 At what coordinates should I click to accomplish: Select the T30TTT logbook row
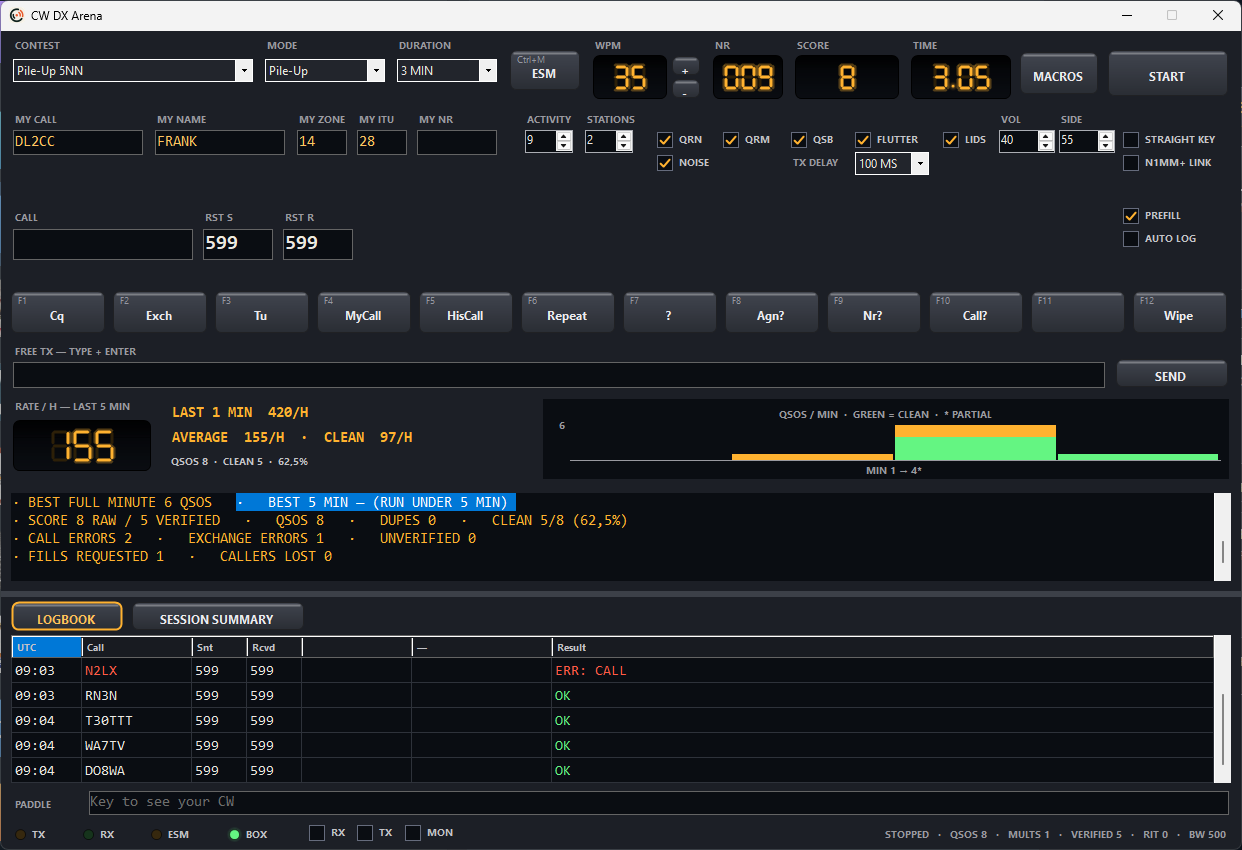[x=613, y=720]
